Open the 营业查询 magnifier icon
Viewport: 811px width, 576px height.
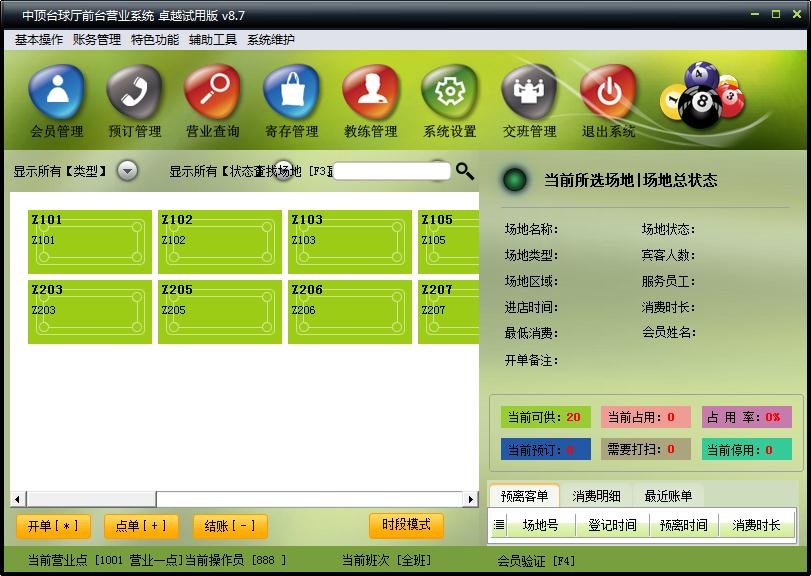[213, 93]
